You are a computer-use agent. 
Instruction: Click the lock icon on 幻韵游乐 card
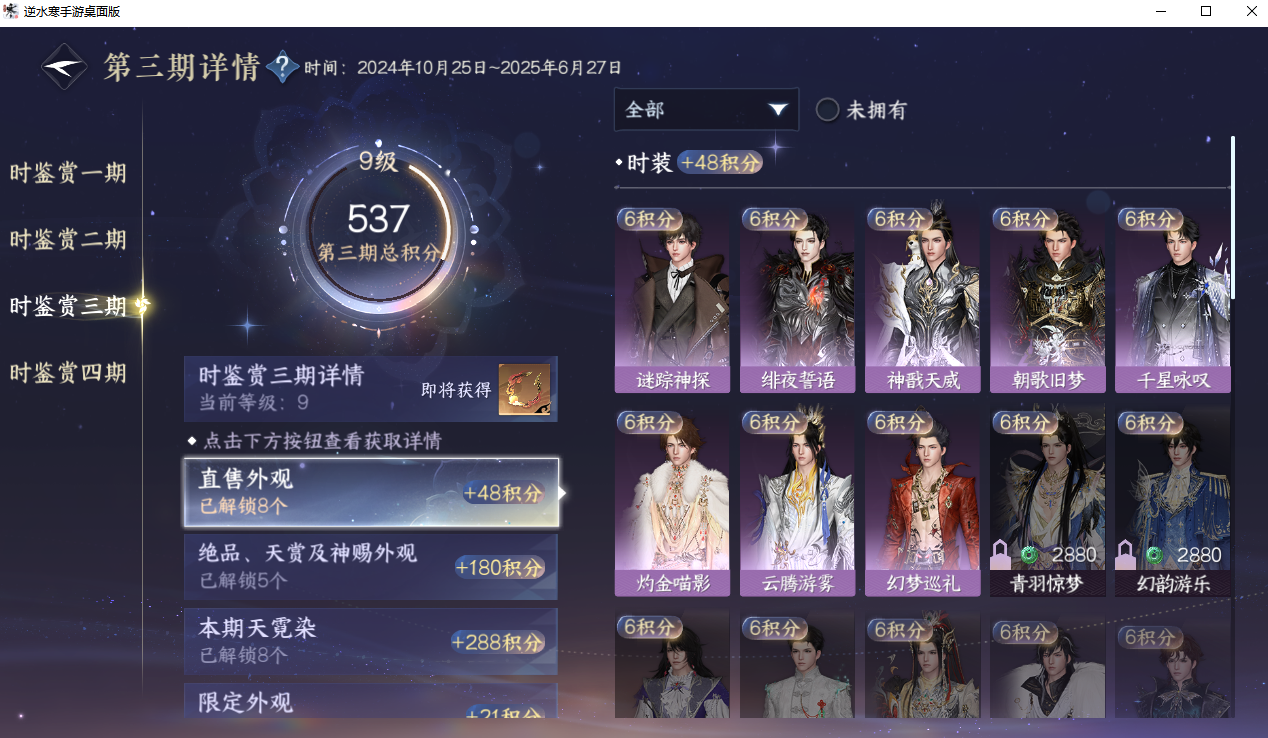(x=1124, y=554)
